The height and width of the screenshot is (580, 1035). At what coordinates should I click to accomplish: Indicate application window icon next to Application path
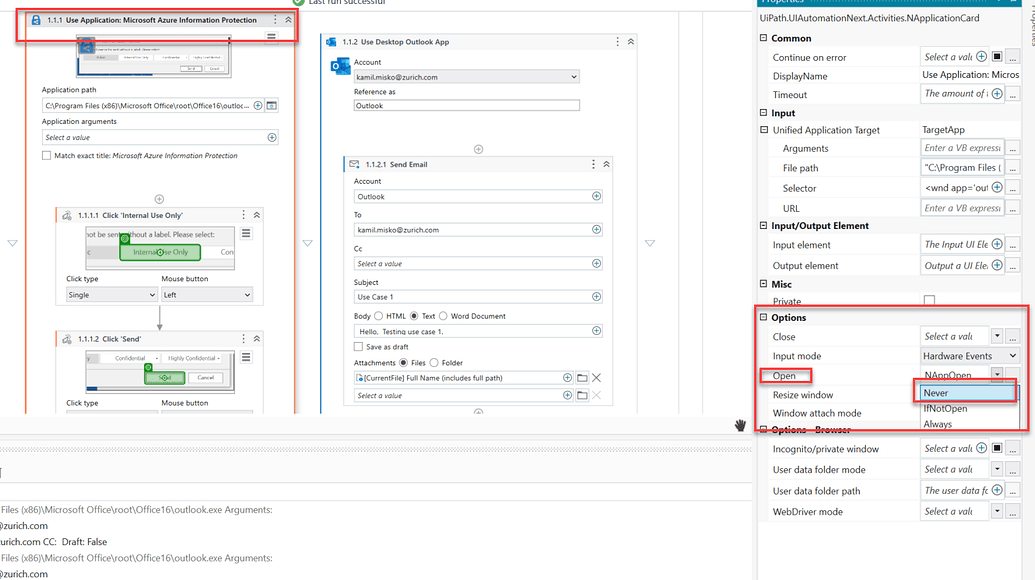(x=271, y=106)
